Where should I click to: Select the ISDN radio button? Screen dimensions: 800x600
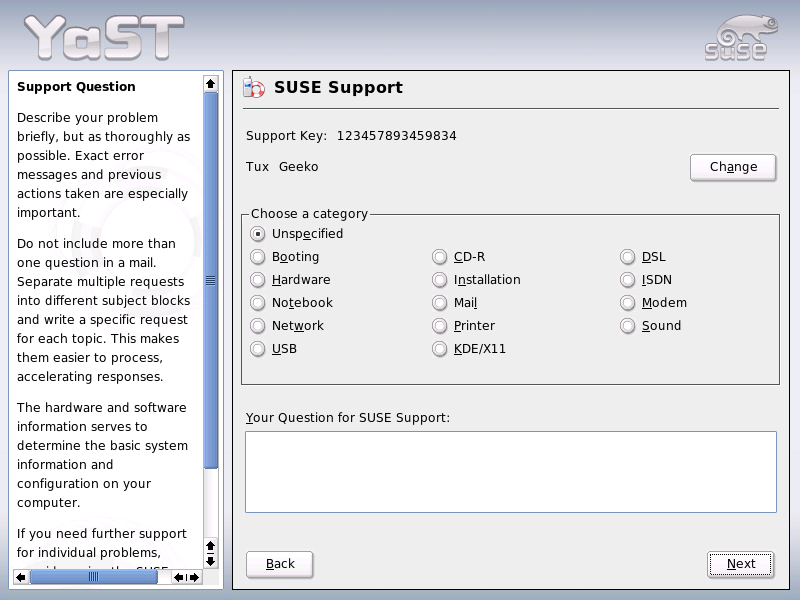tap(628, 280)
